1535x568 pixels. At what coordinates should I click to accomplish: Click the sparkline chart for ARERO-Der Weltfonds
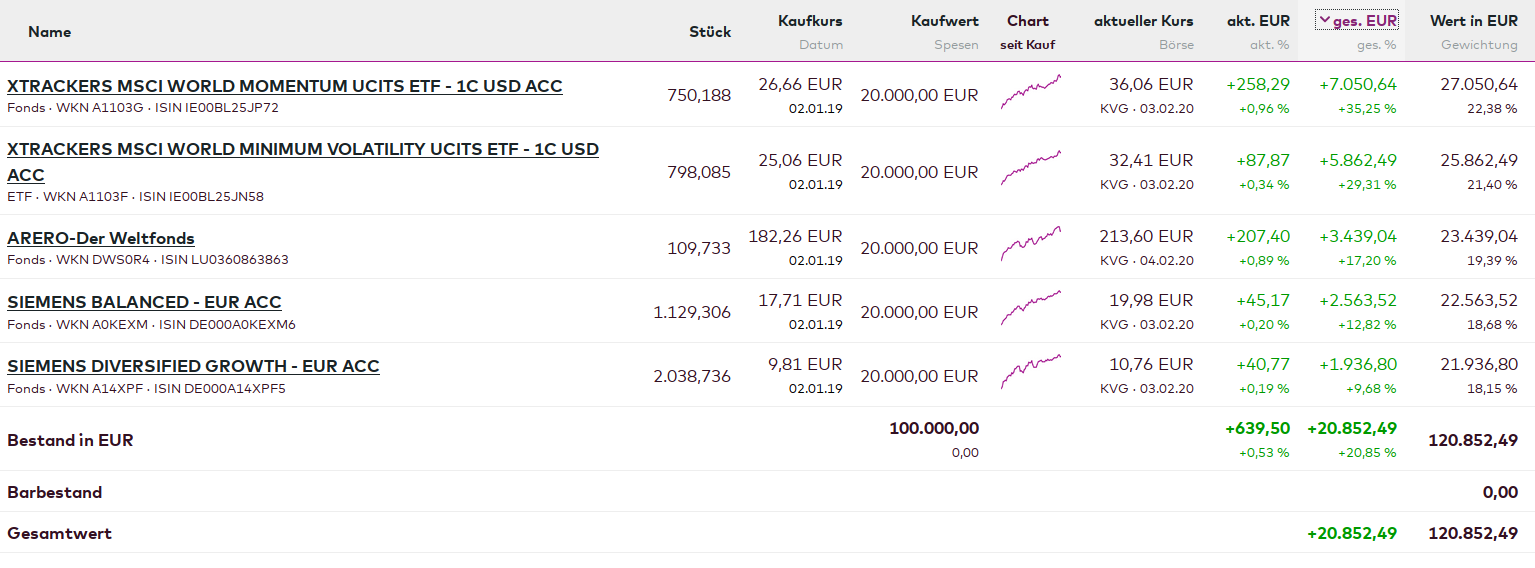tap(1031, 244)
